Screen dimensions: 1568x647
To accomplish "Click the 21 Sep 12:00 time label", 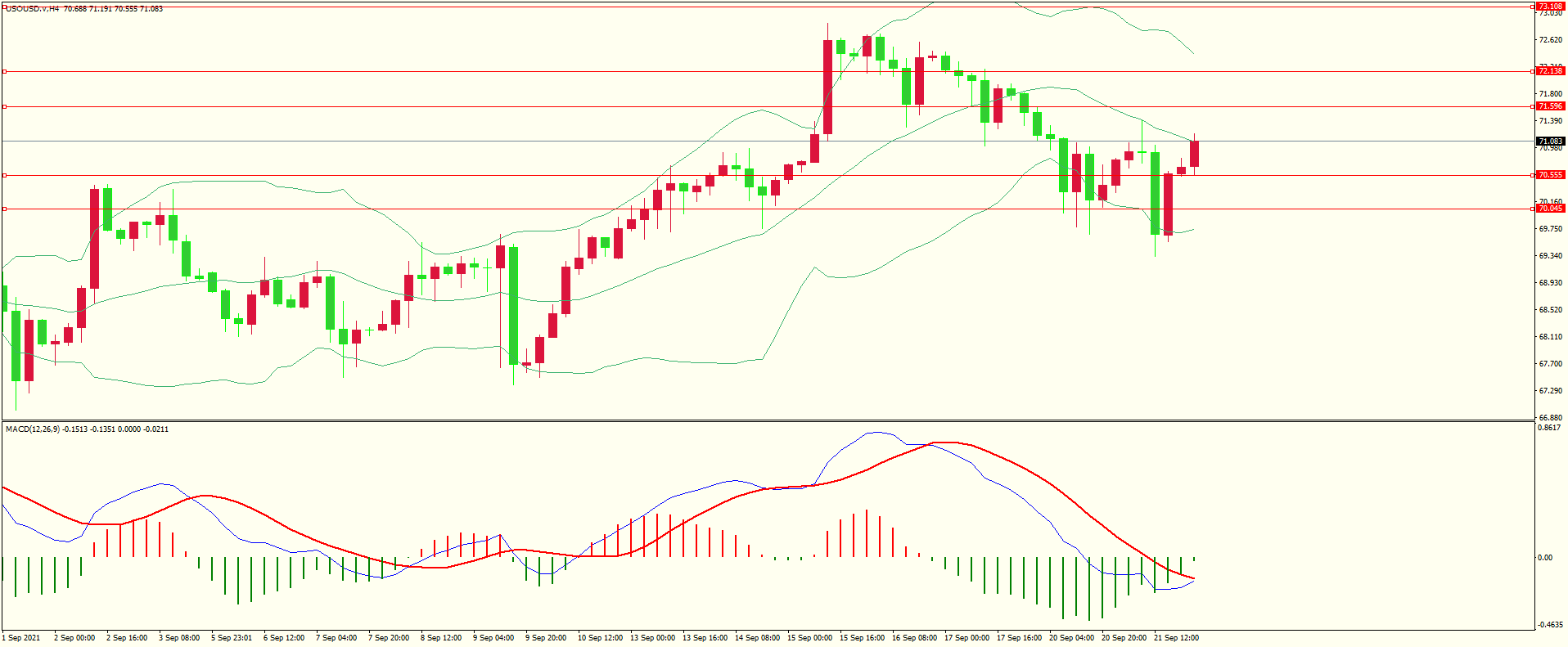I will click(x=1176, y=638).
